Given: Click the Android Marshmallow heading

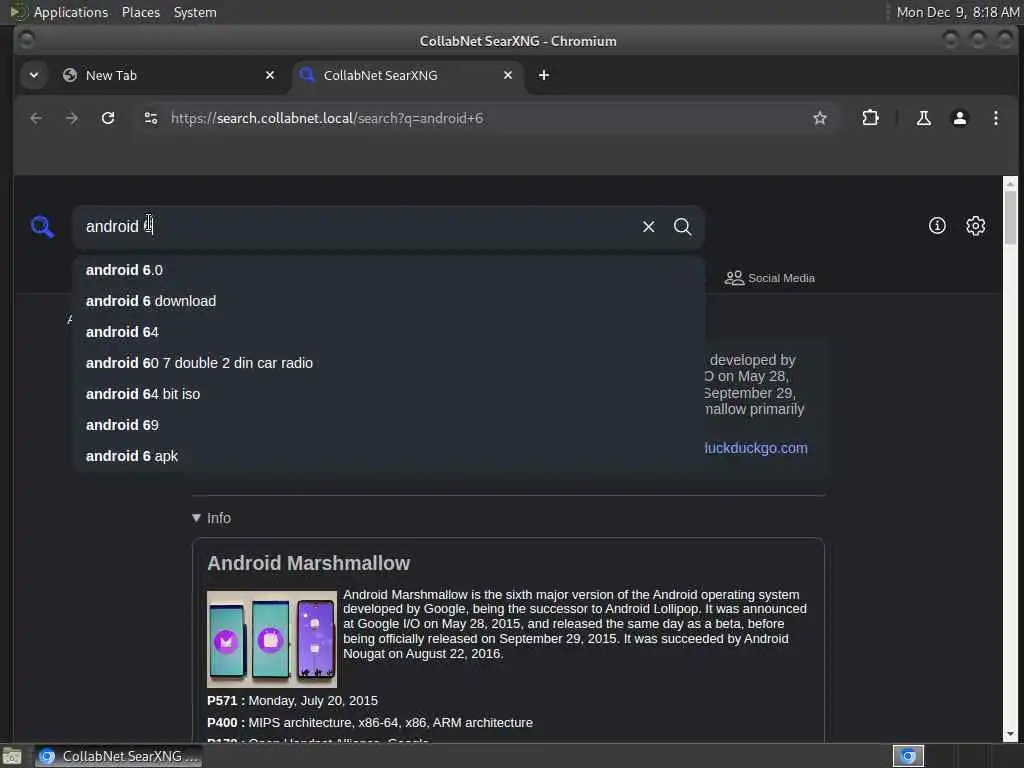Looking at the screenshot, I should (x=308, y=563).
